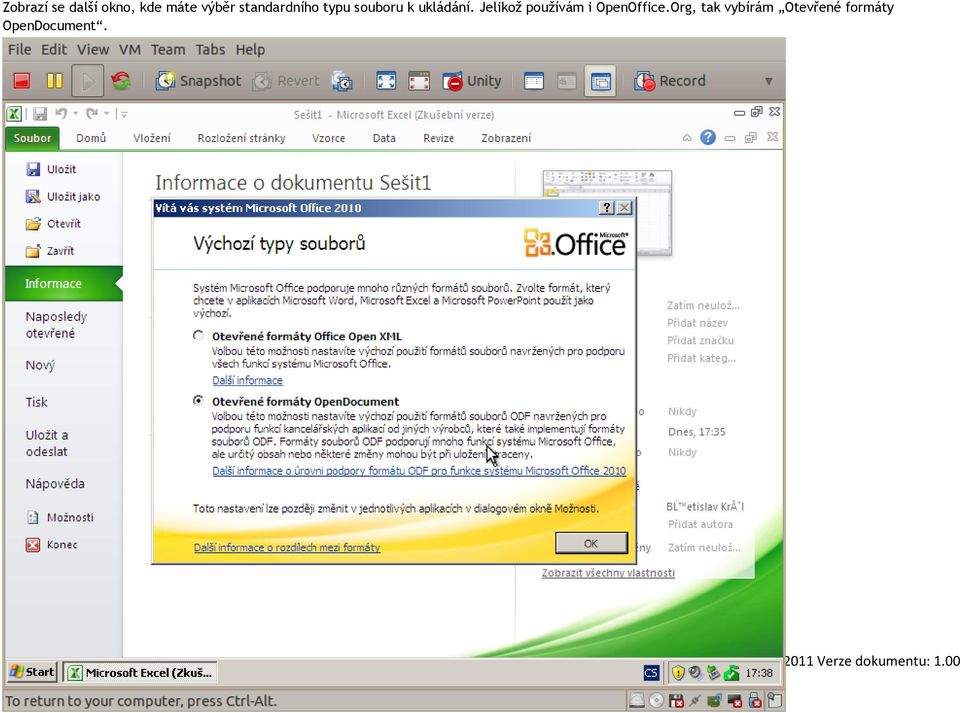The width and height of the screenshot is (960, 713).
Task: Enter Unity mode from the toolbar
Action: click(x=472, y=81)
